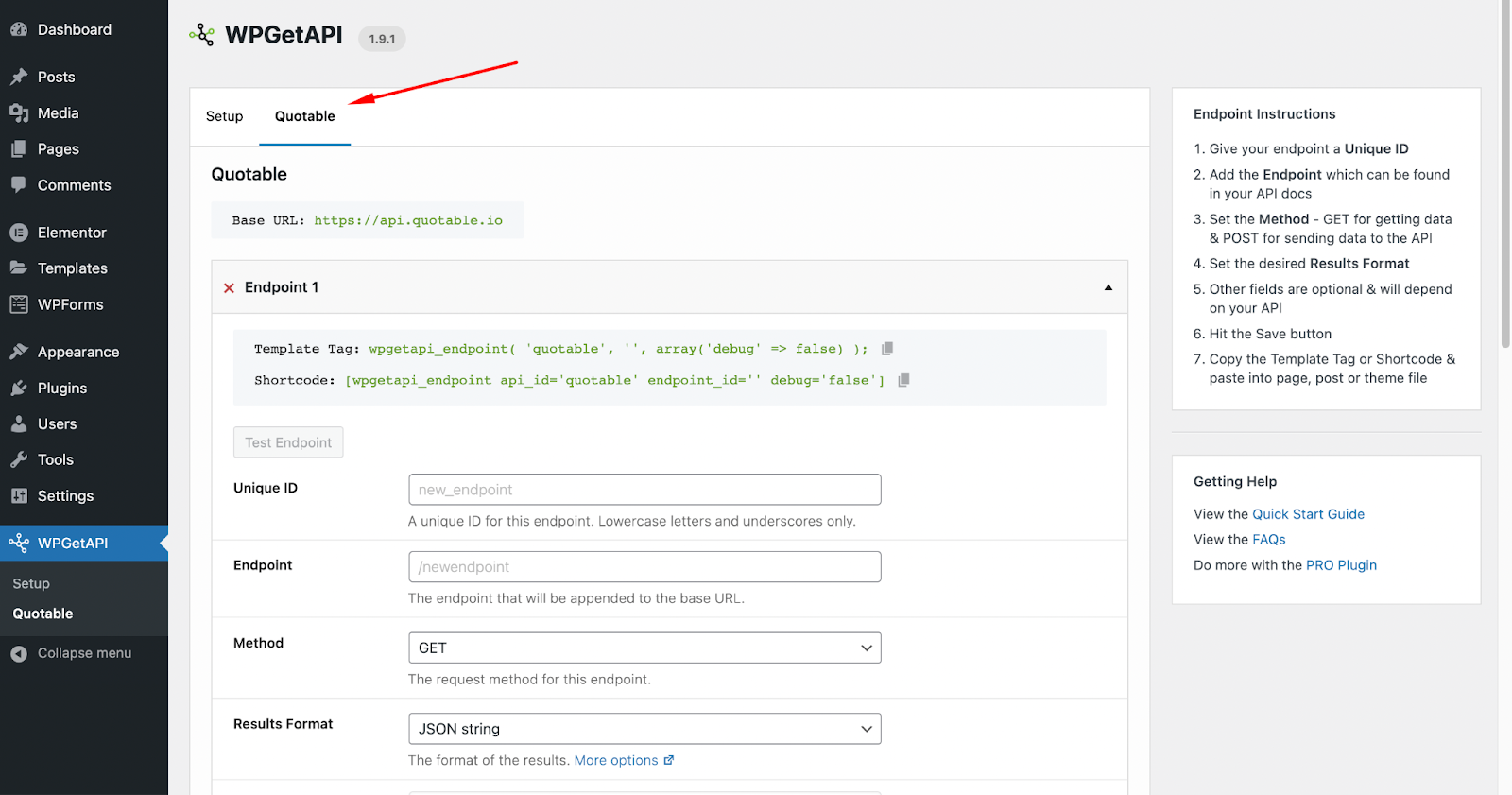
Task: Click the Quotable section heading
Action: (x=249, y=174)
